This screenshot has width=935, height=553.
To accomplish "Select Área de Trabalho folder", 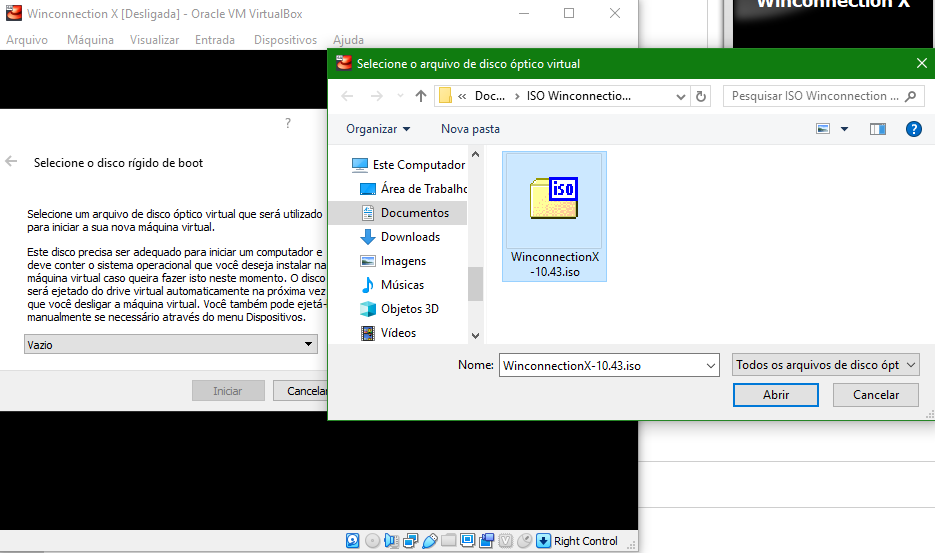I will coord(413,189).
